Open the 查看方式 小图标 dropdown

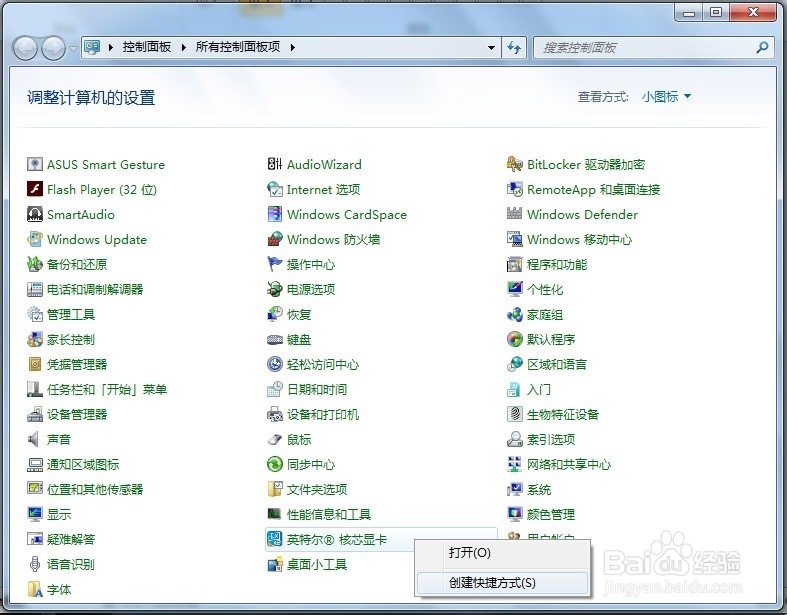pyautogui.click(x=666, y=96)
